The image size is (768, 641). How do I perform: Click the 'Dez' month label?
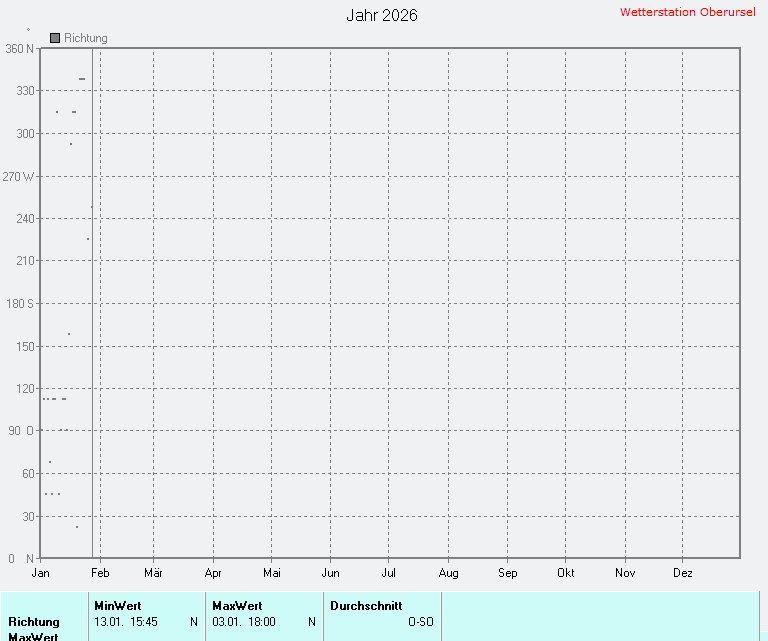[x=683, y=573]
